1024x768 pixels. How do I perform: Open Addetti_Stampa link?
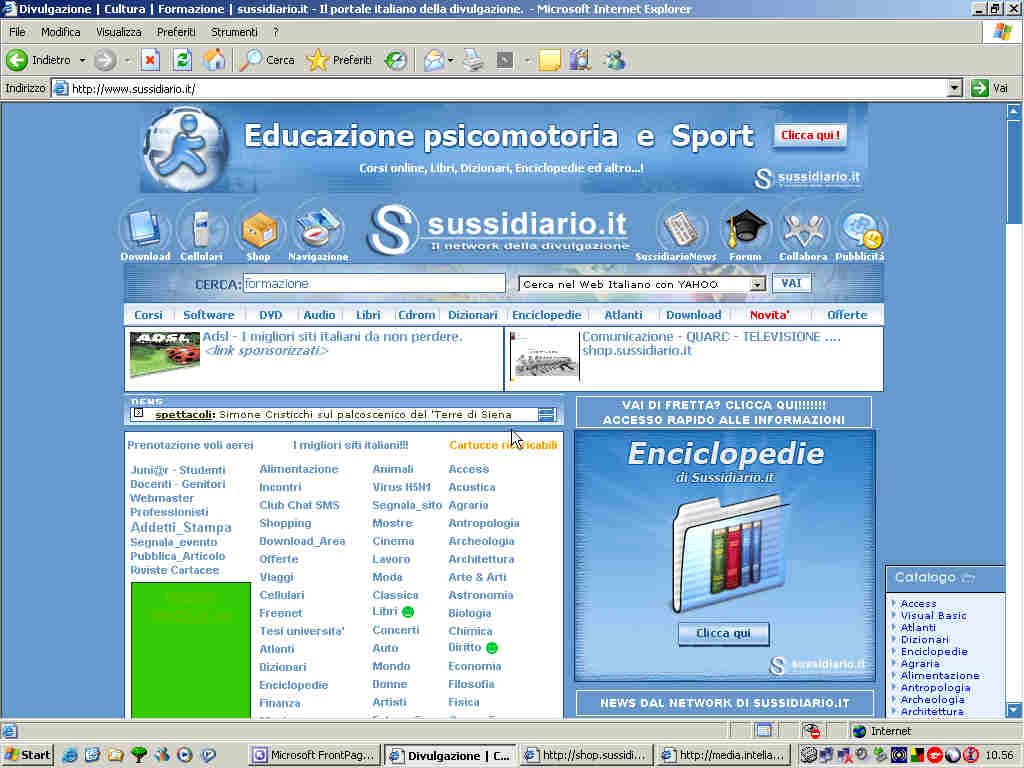pyautogui.click(x=181, y=528)
